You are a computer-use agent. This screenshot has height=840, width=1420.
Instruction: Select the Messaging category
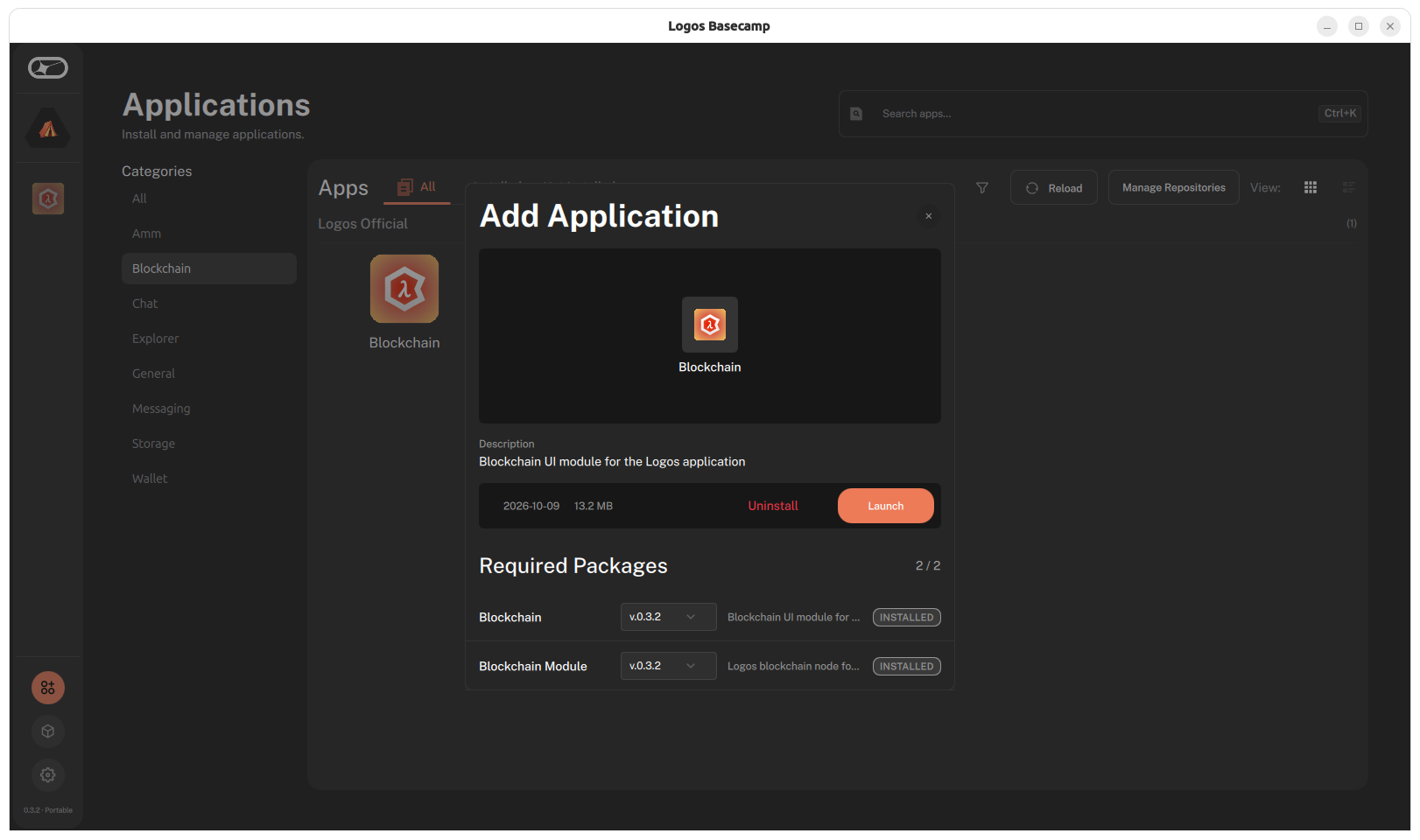click(x=209, y=409)
